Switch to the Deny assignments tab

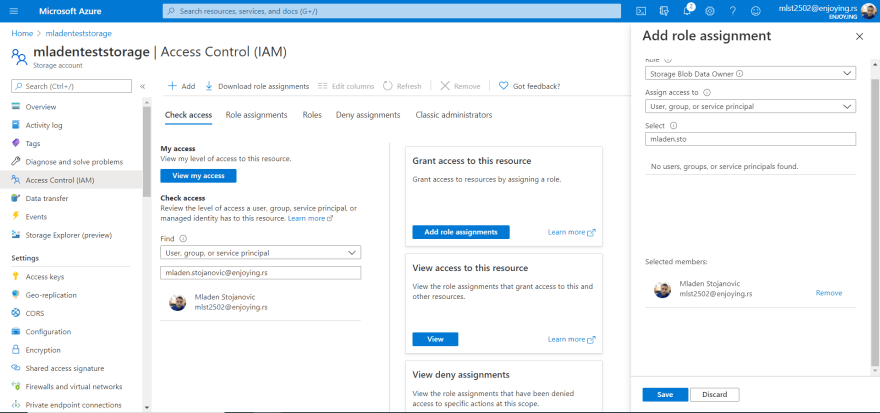(368, 115)
